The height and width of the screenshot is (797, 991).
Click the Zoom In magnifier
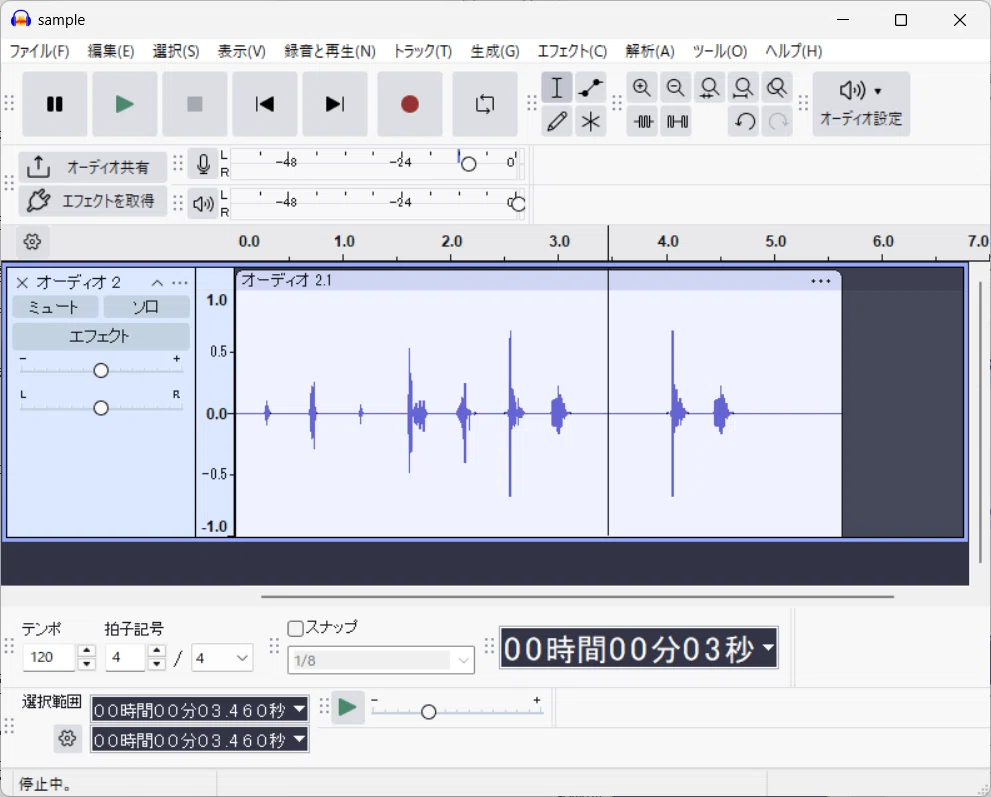642,87
